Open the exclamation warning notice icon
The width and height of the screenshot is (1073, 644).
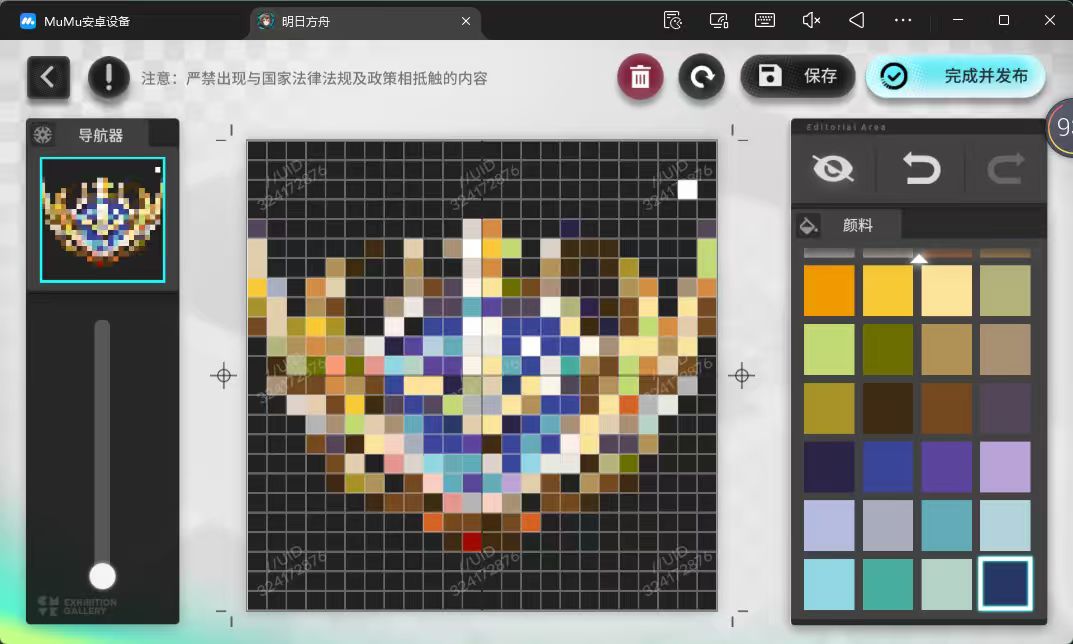coord(109,77)
